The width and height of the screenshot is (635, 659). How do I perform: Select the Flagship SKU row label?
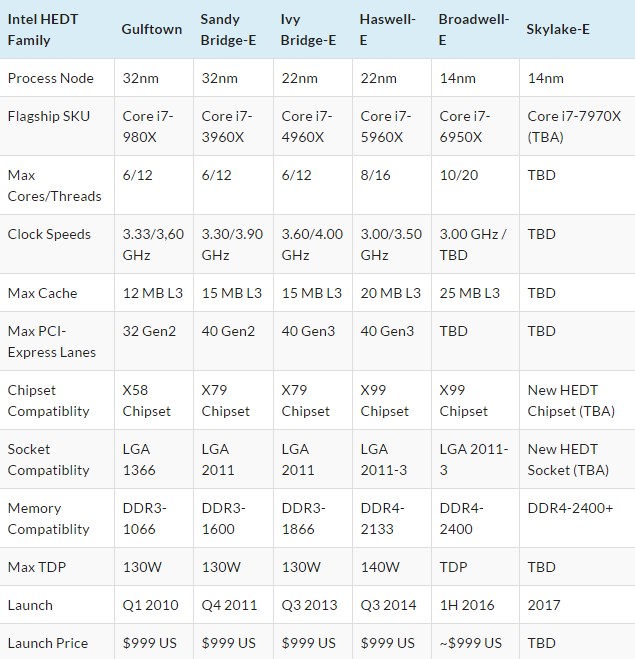49,116
